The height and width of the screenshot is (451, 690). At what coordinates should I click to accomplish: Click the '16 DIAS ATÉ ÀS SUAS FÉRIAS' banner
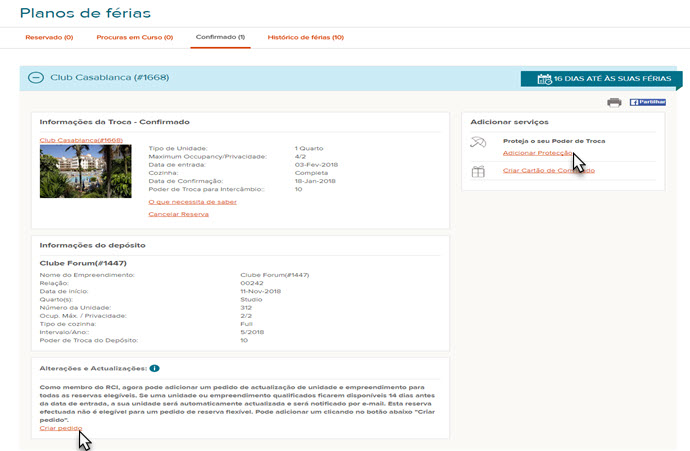(602, 79)
